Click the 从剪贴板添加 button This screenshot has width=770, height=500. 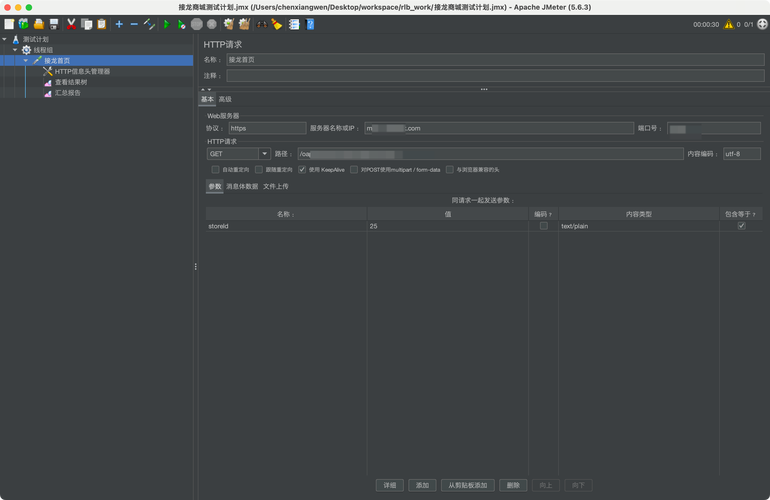(467, 485)
